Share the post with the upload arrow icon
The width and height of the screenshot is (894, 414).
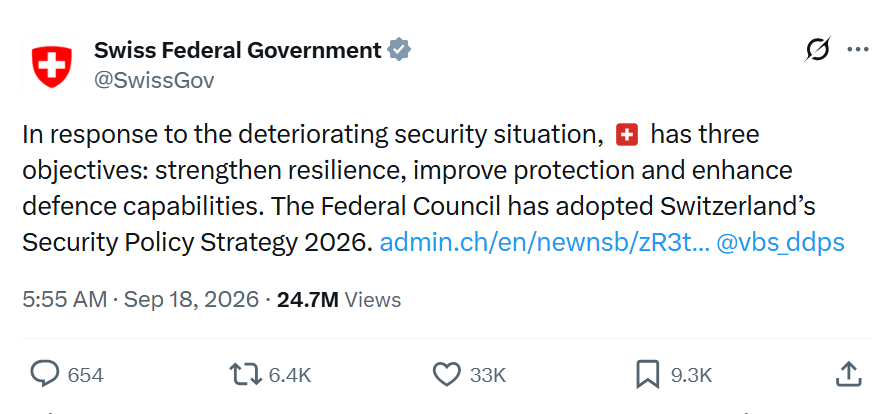pos(848,374)
